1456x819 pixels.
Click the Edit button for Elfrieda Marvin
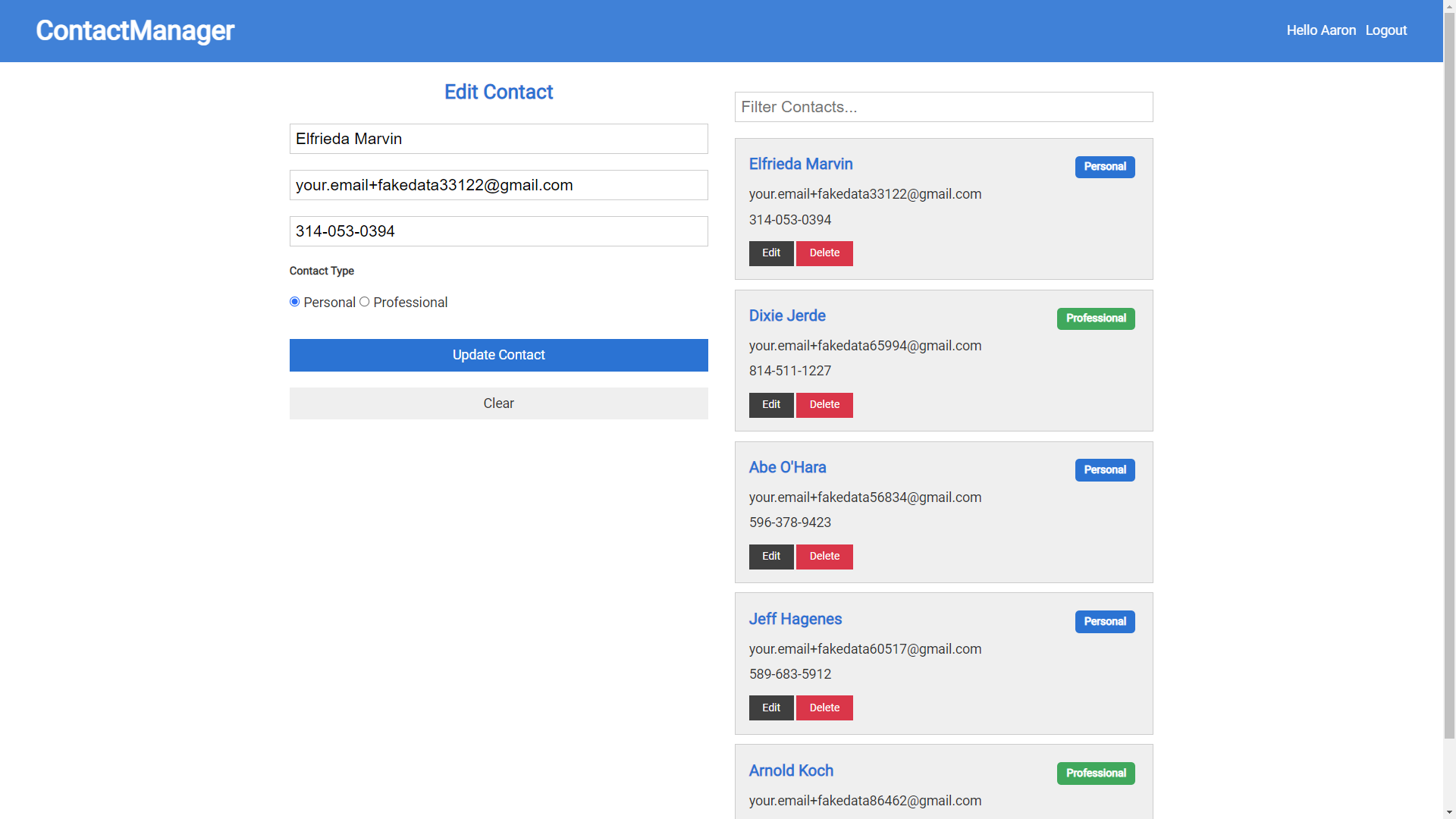(x=771, y=253)
